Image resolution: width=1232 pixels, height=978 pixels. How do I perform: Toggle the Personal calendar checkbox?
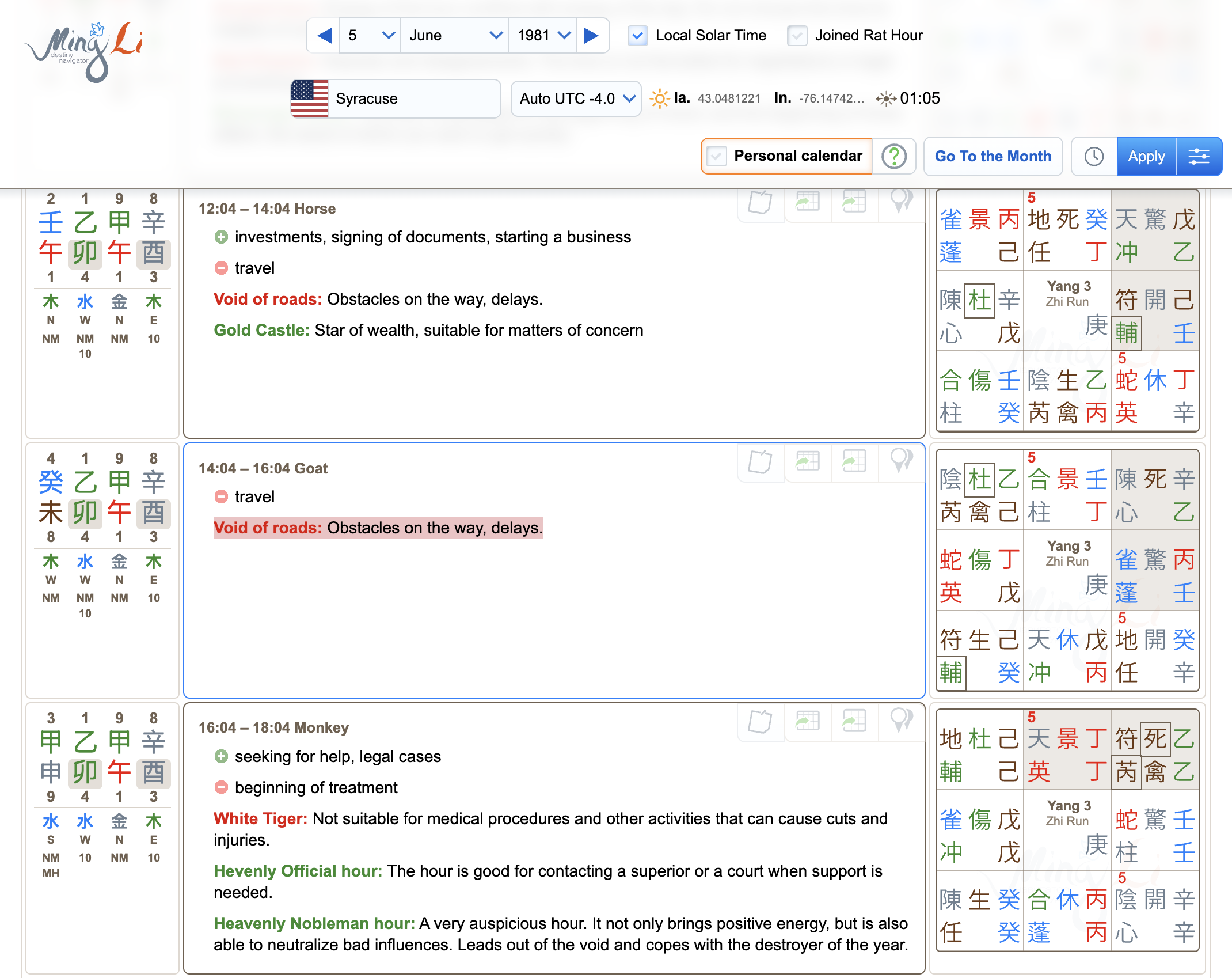716,156
